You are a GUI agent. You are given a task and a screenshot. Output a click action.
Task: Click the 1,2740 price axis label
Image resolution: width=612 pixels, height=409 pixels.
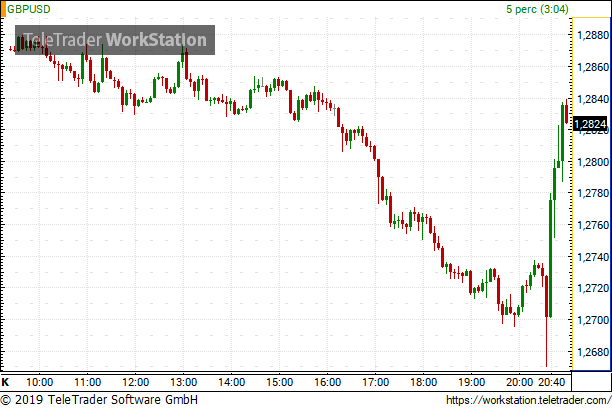tap(593, 257)
